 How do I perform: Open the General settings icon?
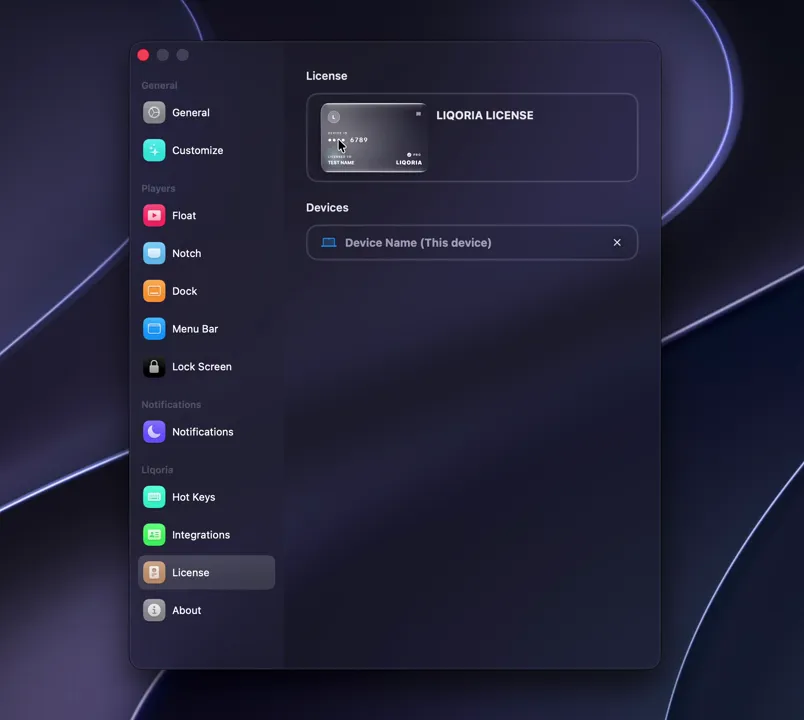154,113
